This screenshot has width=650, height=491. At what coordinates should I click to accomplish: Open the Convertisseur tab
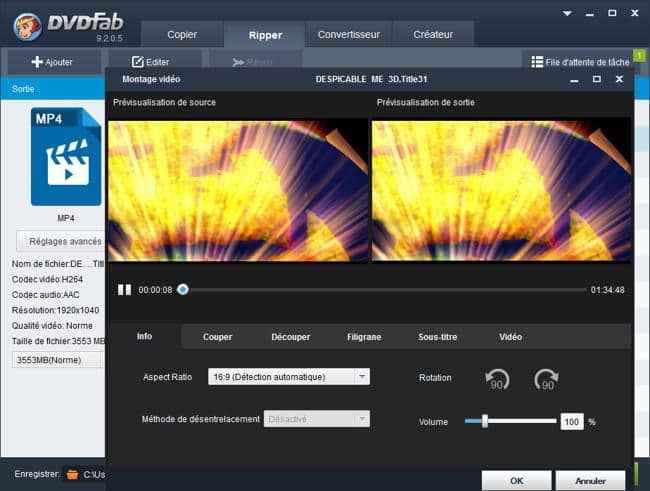click(x=349, y=34)
